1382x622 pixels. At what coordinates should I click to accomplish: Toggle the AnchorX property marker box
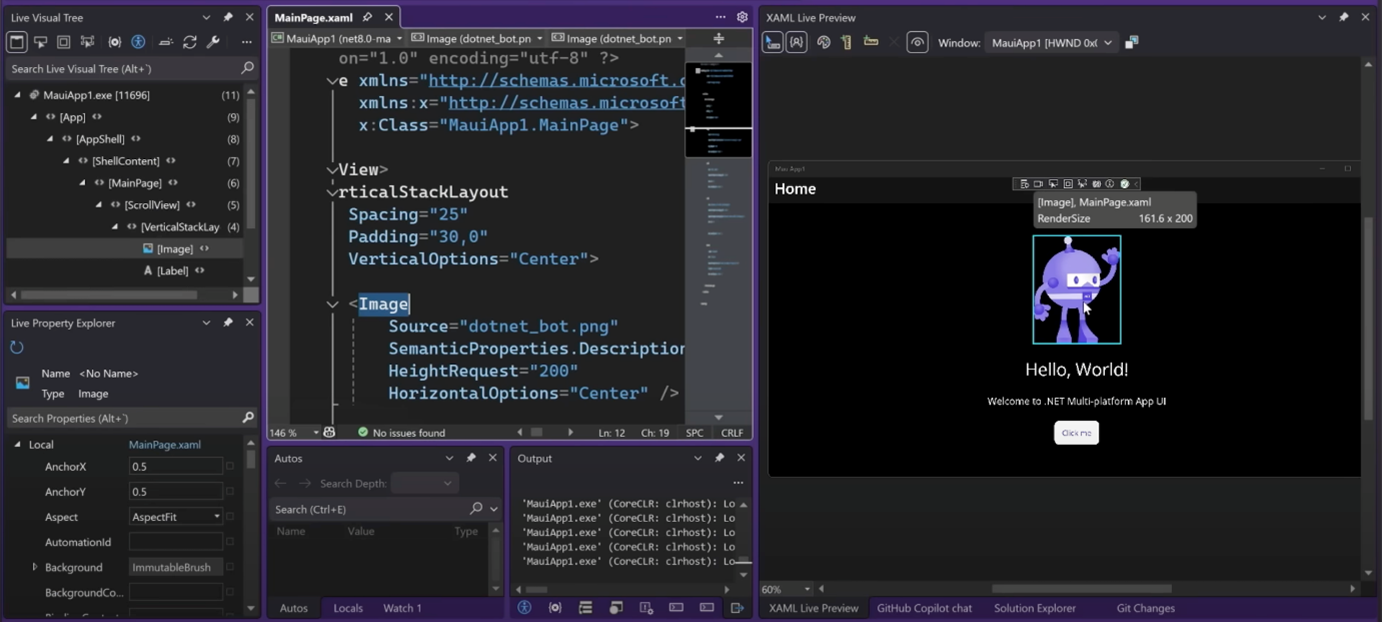click(x=230, y=467)
